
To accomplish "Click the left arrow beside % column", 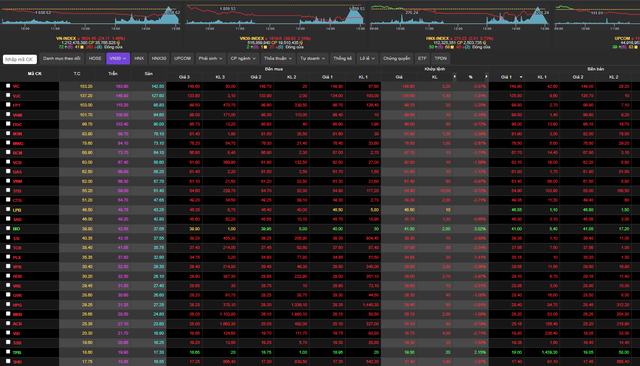I will pos(454,76).
